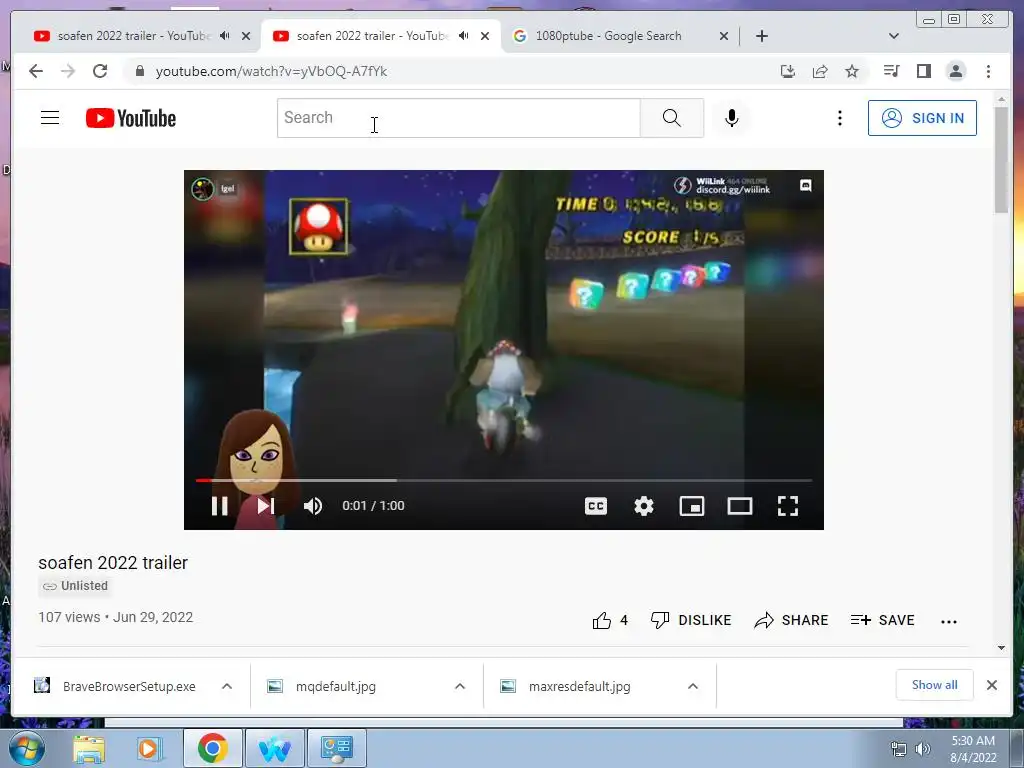1024x768 pixels.
Task: Open a new browser tab
Action: [761, 36]
